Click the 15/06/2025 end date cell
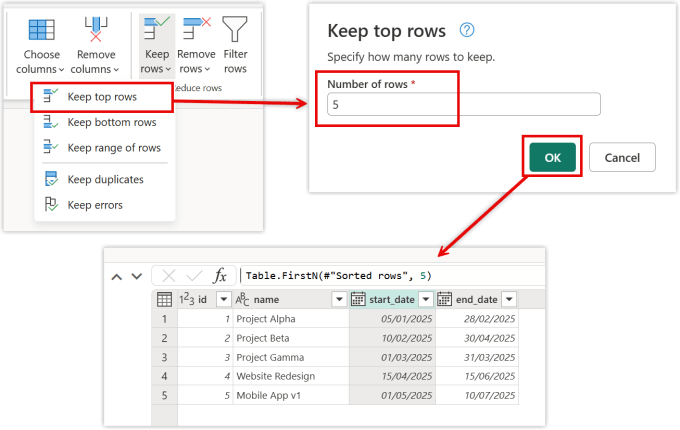Viewport: 680px width, 430px height. 477,376
